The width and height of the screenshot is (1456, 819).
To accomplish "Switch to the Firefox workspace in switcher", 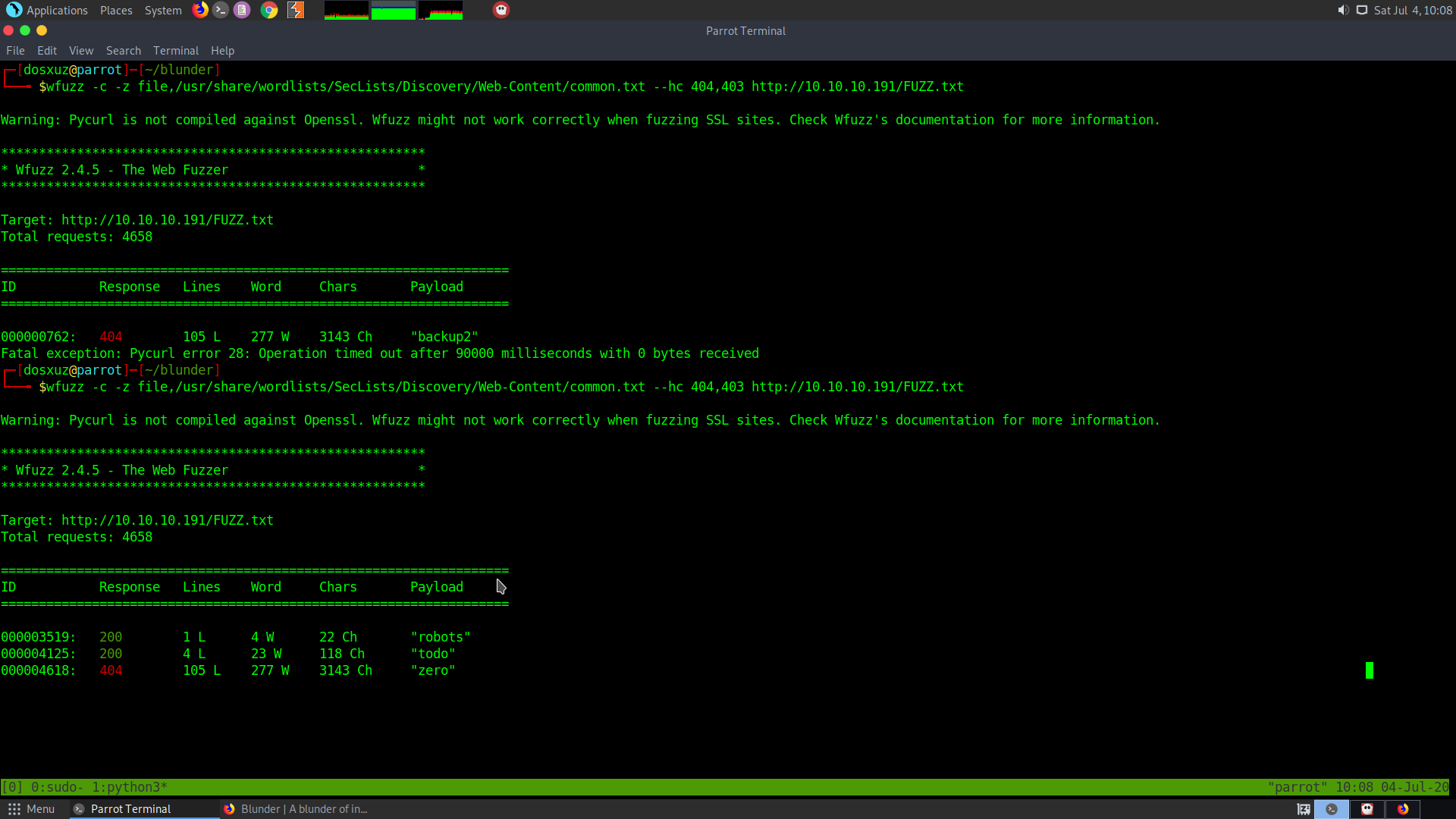I will (1403, 809).
